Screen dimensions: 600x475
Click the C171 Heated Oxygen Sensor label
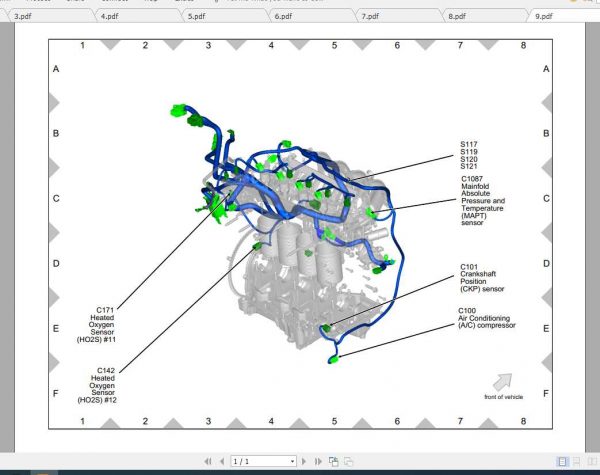pos(96,325)
